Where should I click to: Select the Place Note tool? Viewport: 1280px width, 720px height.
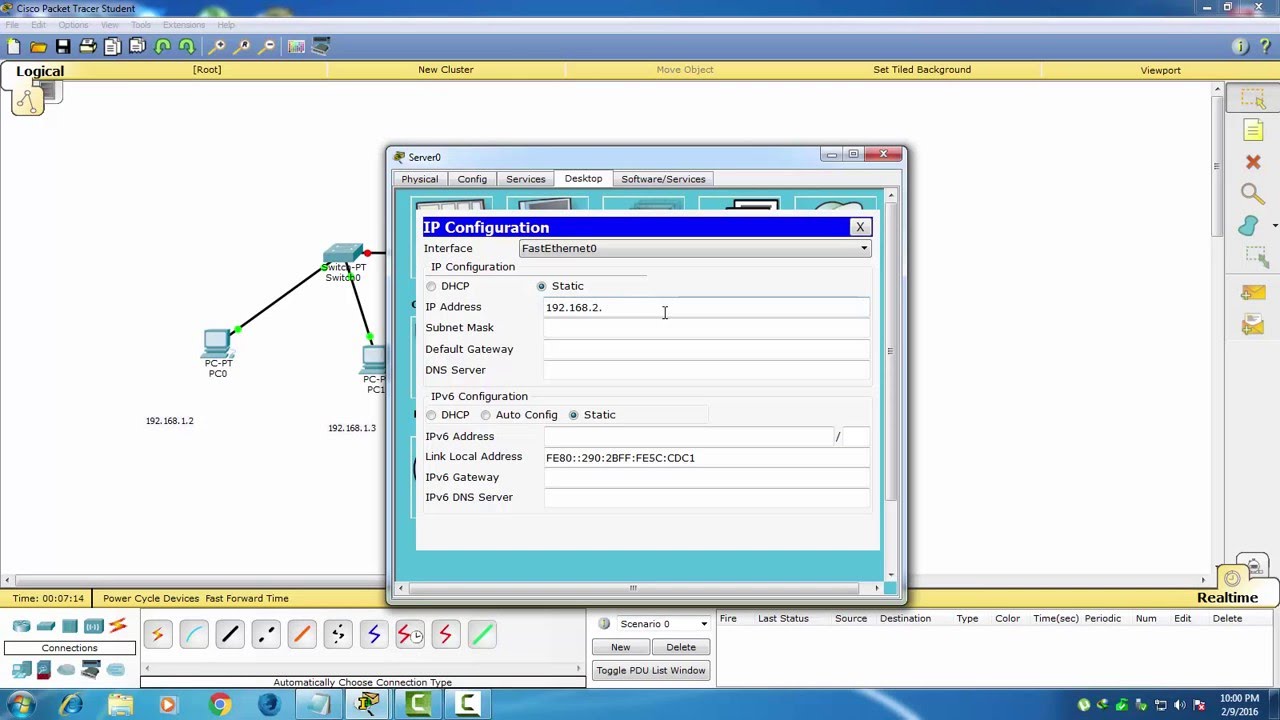click(1253, 130)
